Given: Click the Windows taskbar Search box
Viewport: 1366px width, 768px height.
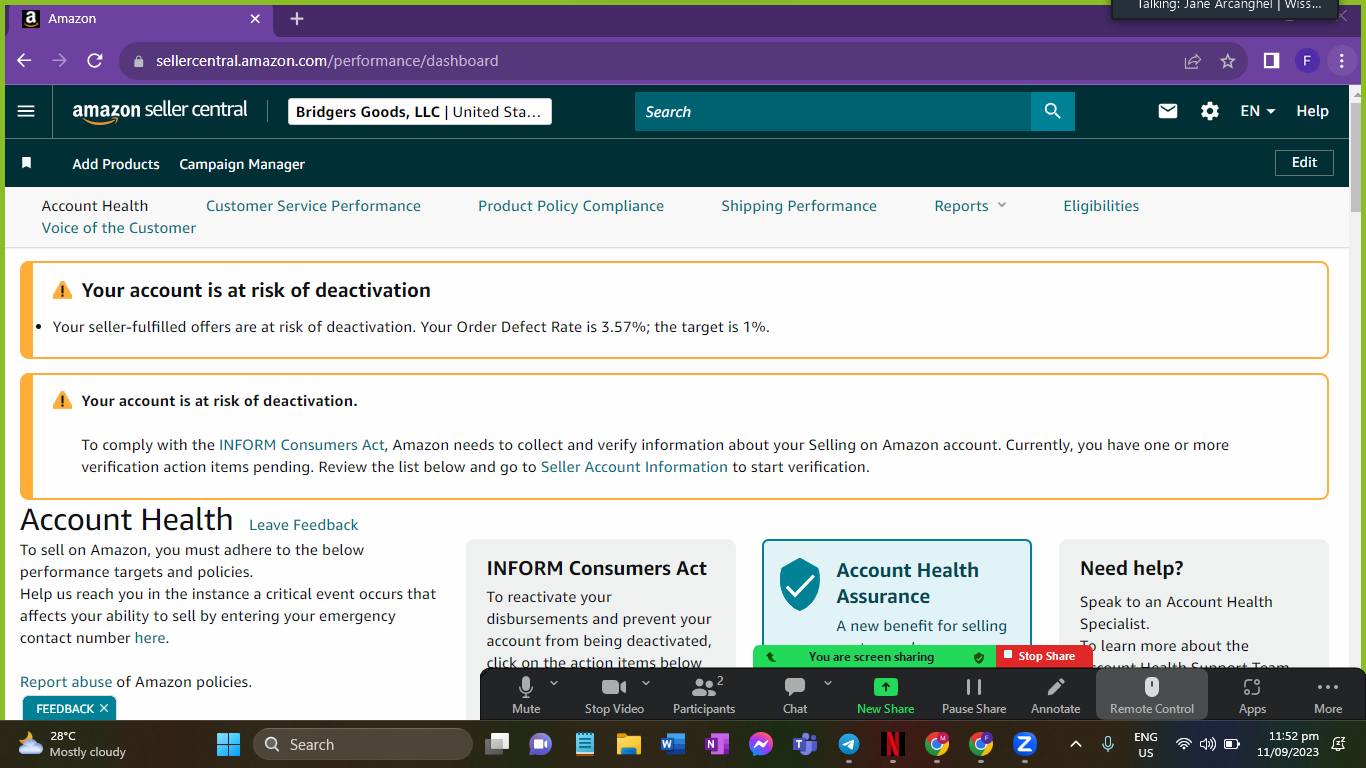Looking at the screenshot, I should click(x=363, y=744).
